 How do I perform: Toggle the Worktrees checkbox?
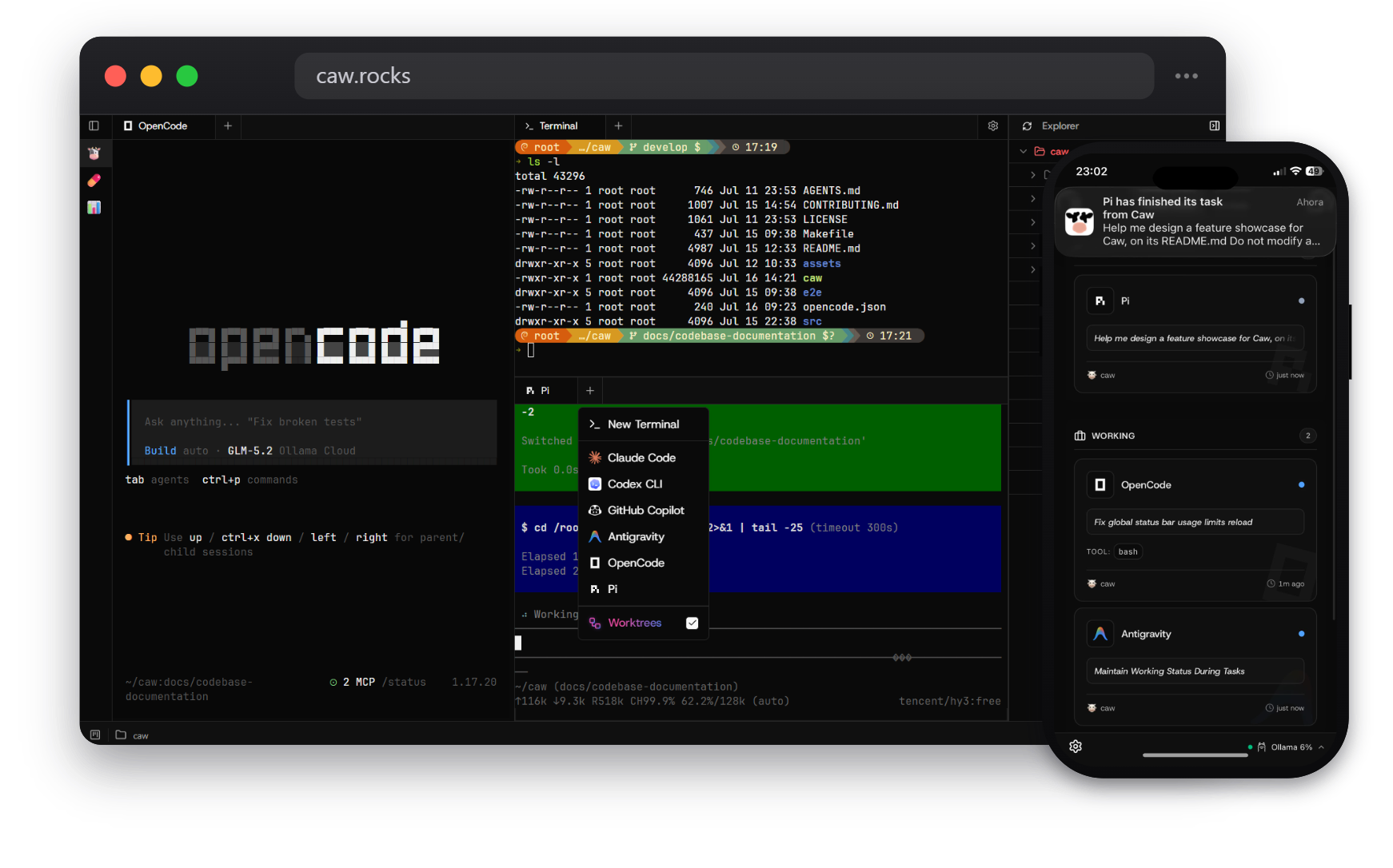pos(693,623)
